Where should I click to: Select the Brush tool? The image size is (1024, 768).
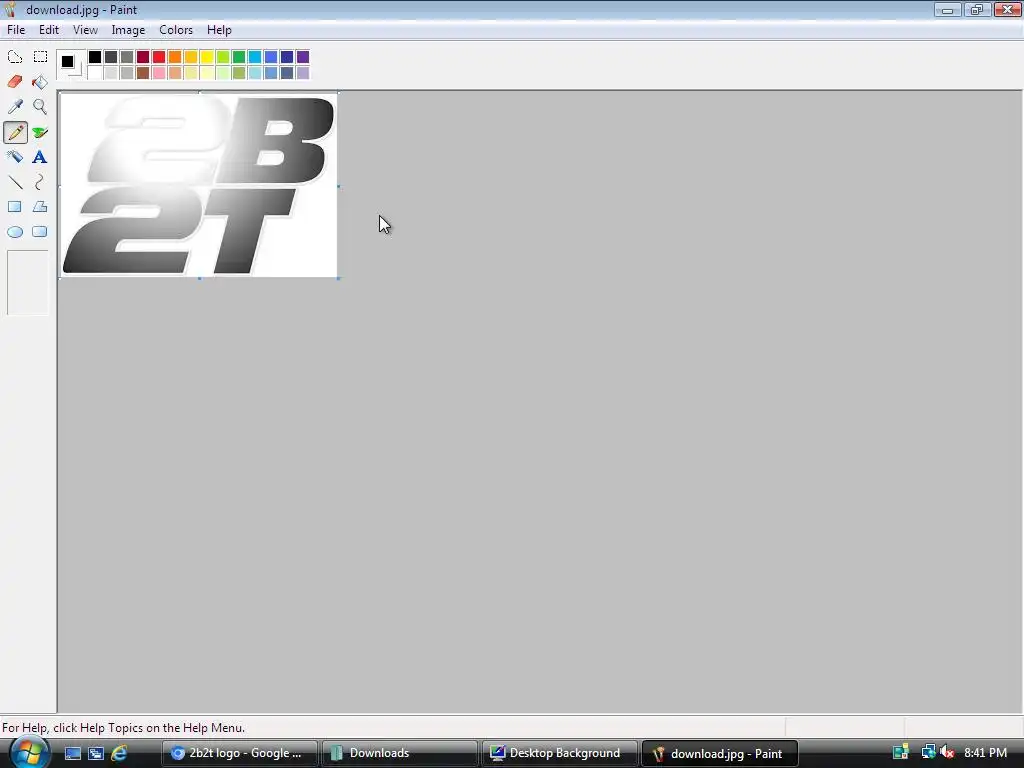click(x=40, y=132)
